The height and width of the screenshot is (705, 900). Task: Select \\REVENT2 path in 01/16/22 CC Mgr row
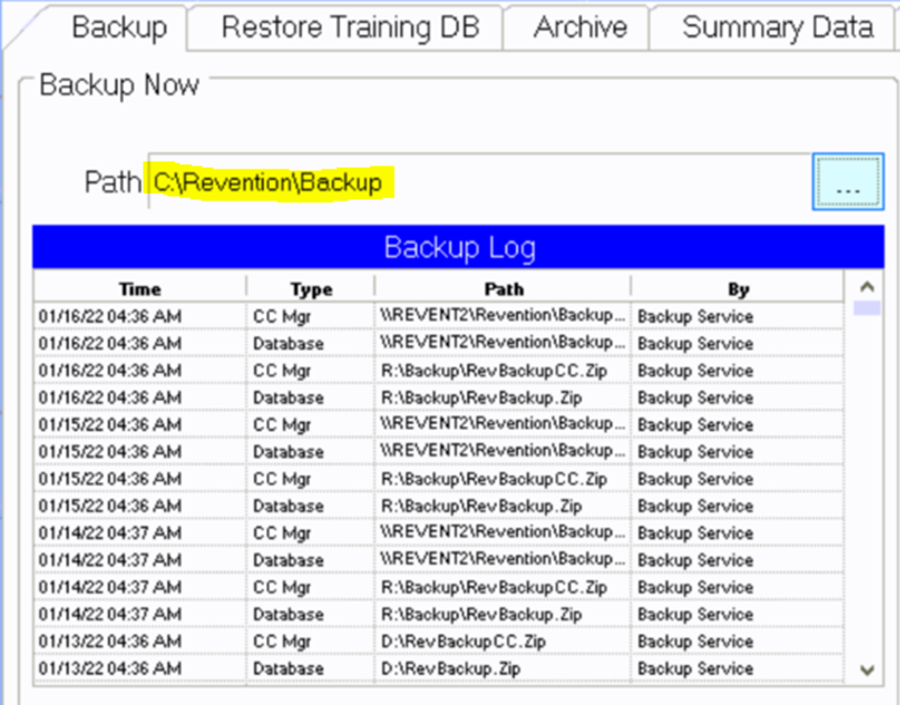tap(502, 316)
